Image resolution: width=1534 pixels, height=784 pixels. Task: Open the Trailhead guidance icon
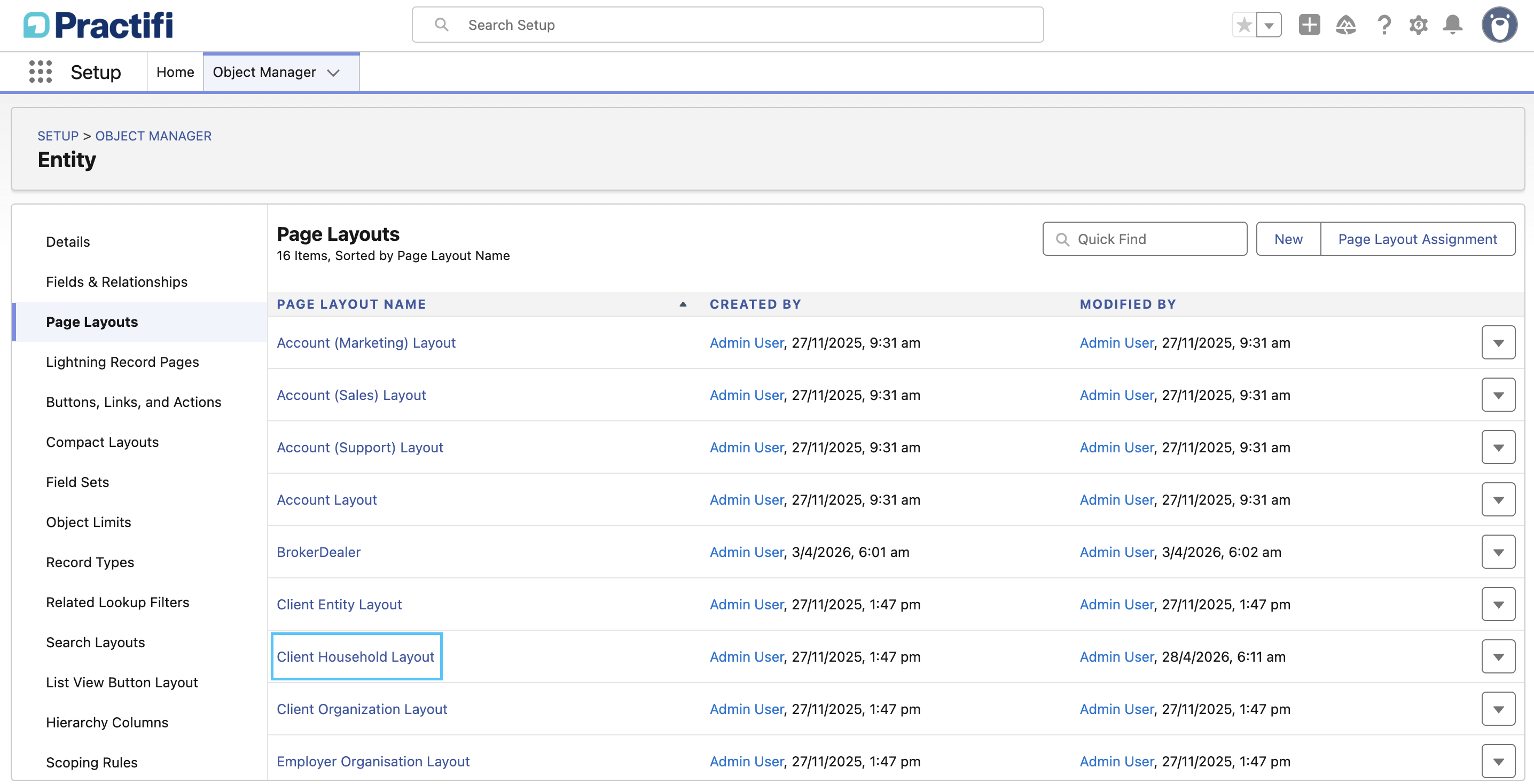tap(1345, 25)
